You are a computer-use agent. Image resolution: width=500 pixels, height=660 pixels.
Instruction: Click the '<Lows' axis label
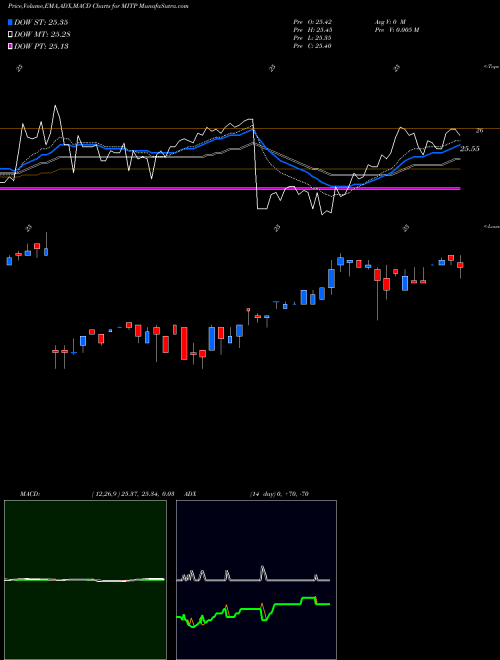coord(492,226)
